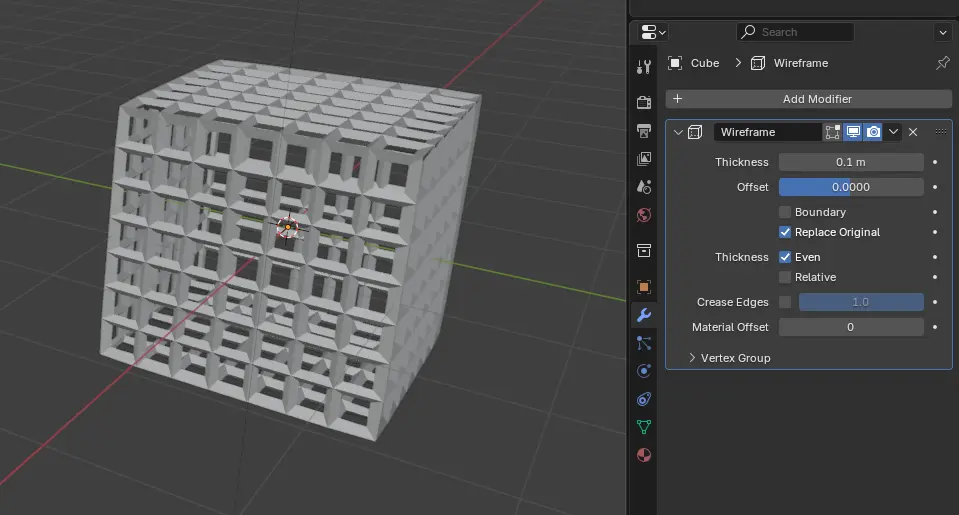
Task: Open the Render properties tab
Action: point(643,102)
